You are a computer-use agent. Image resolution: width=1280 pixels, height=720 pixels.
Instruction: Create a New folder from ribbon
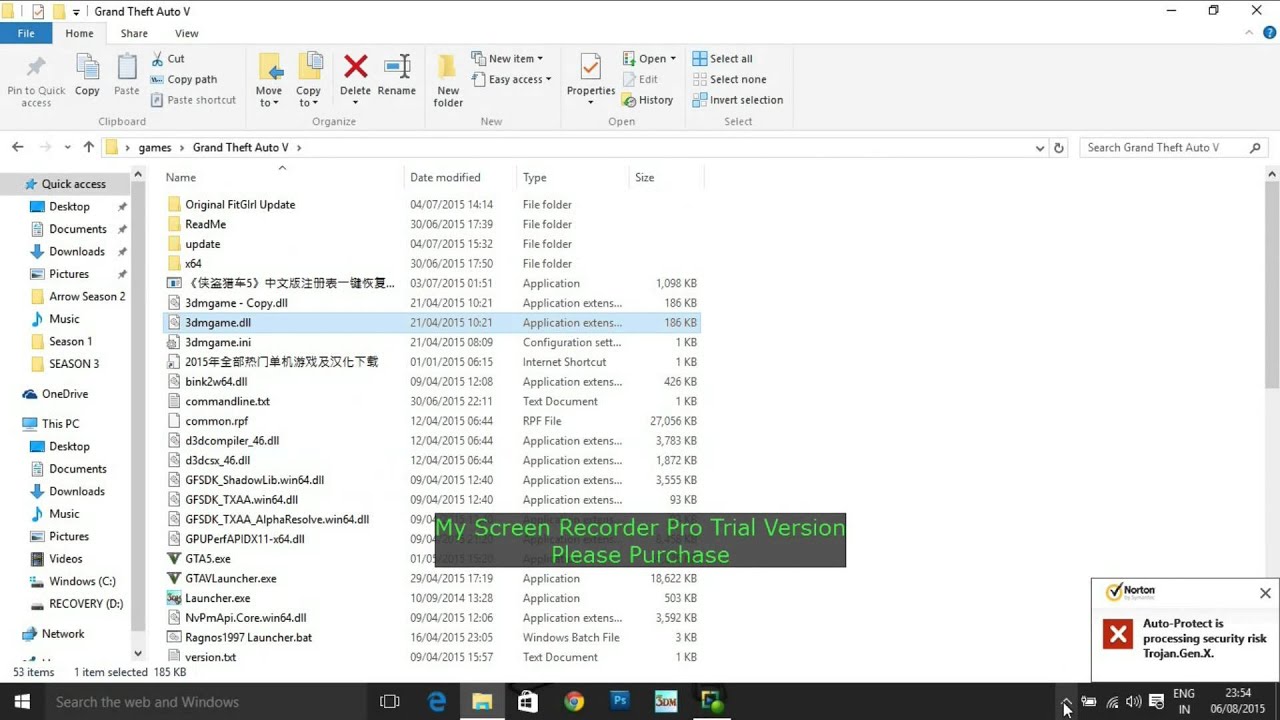click(x=448, y=80)
